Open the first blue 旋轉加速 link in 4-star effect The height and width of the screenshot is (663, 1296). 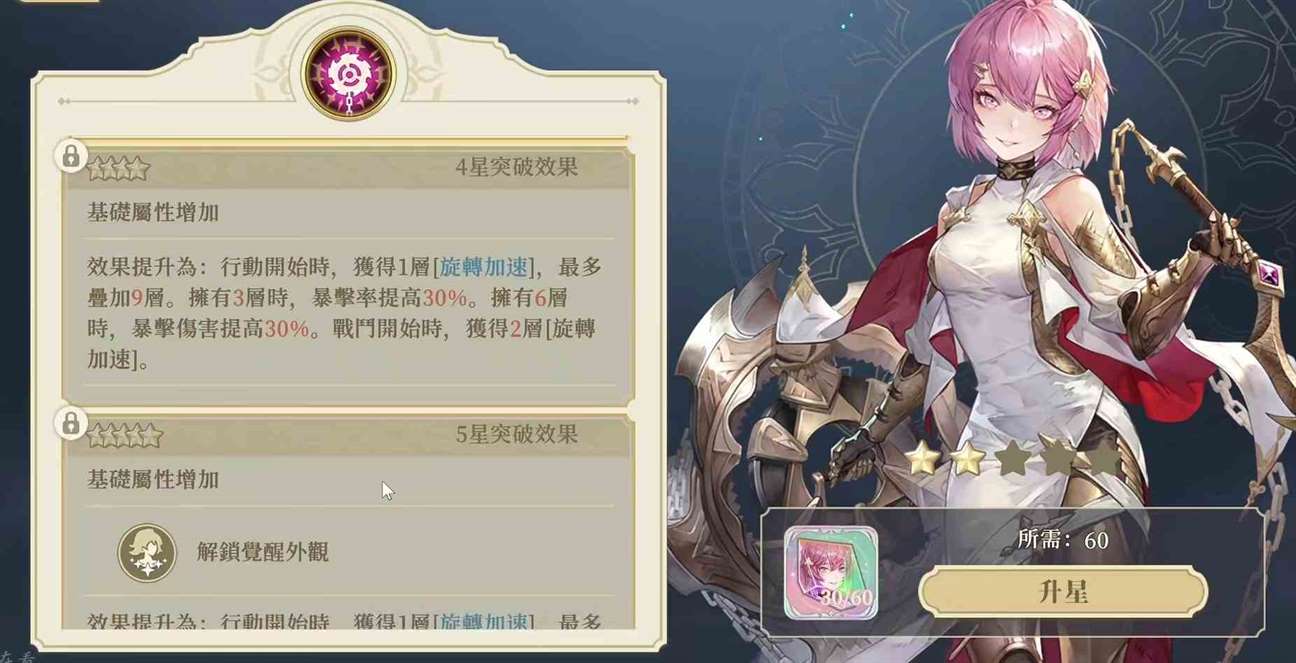485,267
